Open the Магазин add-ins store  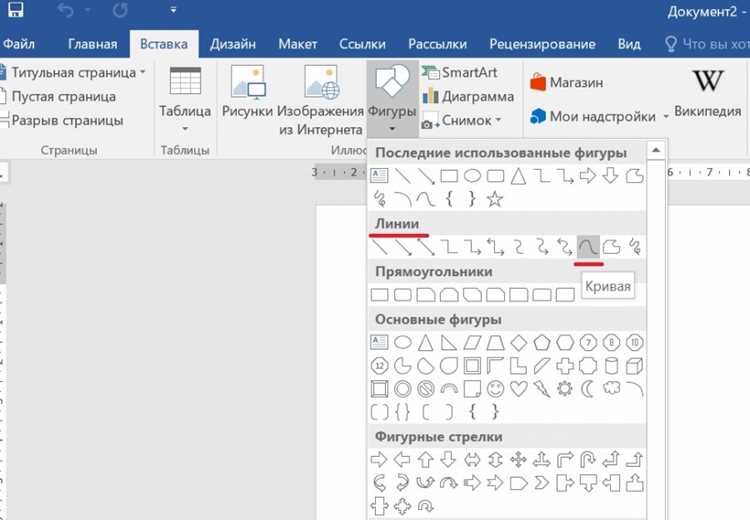pyautogui.click(x=566, y=82)
